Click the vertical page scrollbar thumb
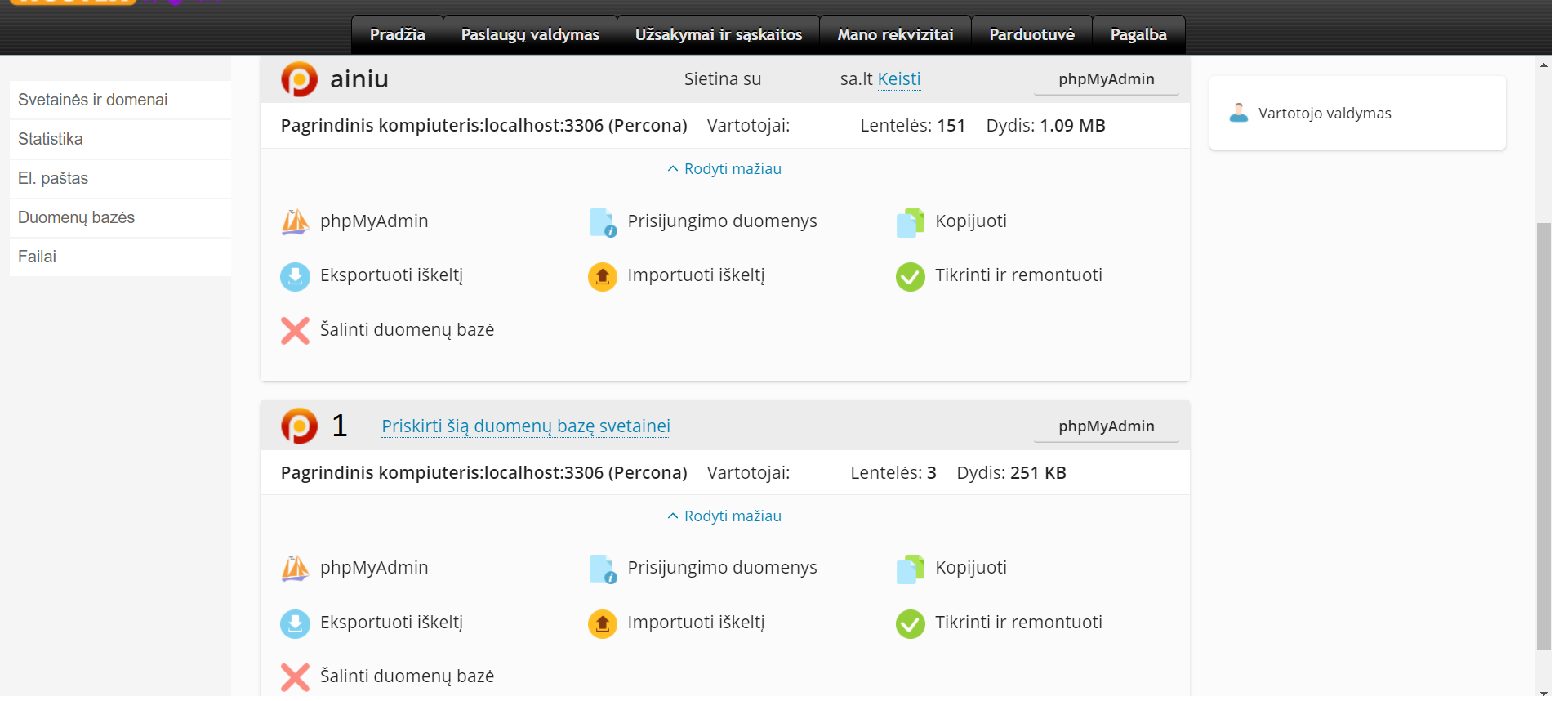 pyautogui.click(x=1543, y=433)
